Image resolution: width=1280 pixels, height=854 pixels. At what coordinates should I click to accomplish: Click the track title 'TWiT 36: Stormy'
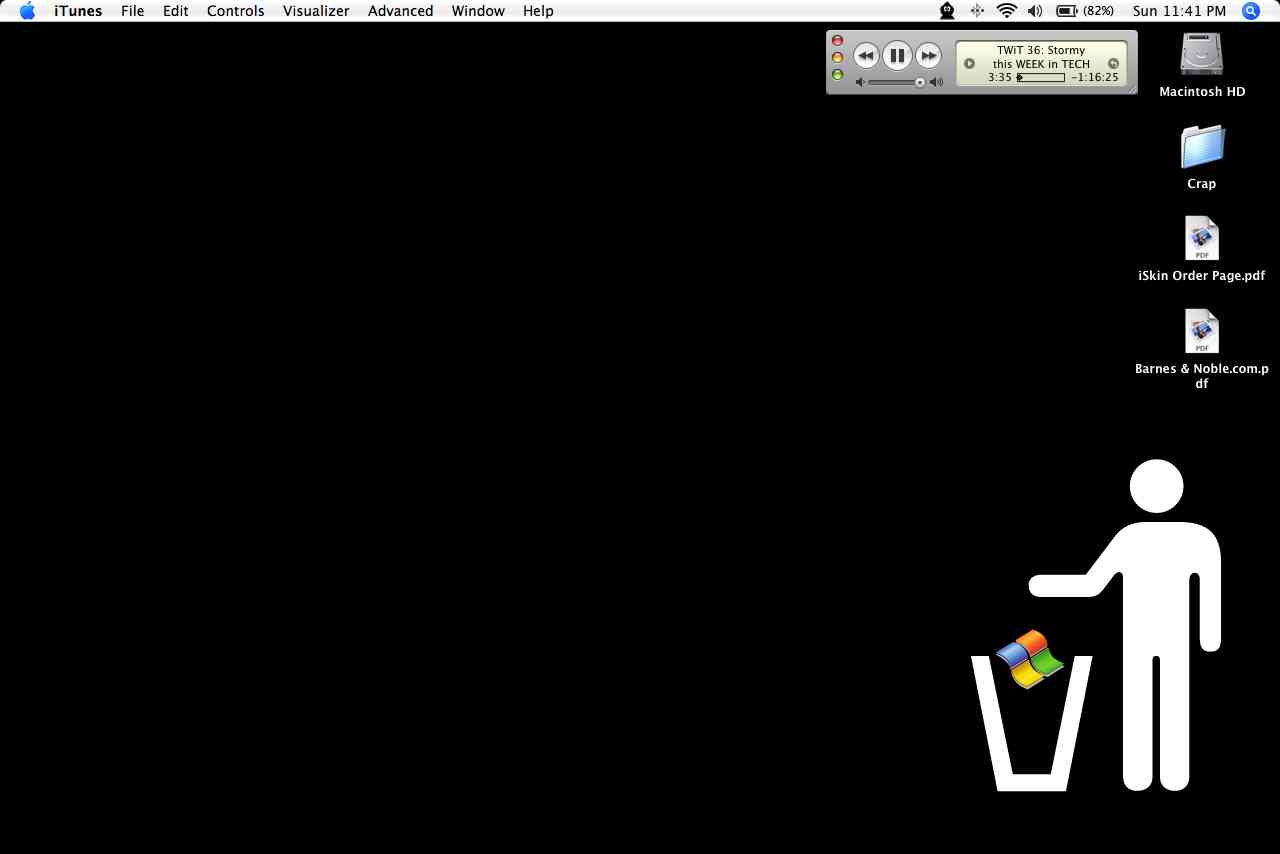click(1041, 50)
